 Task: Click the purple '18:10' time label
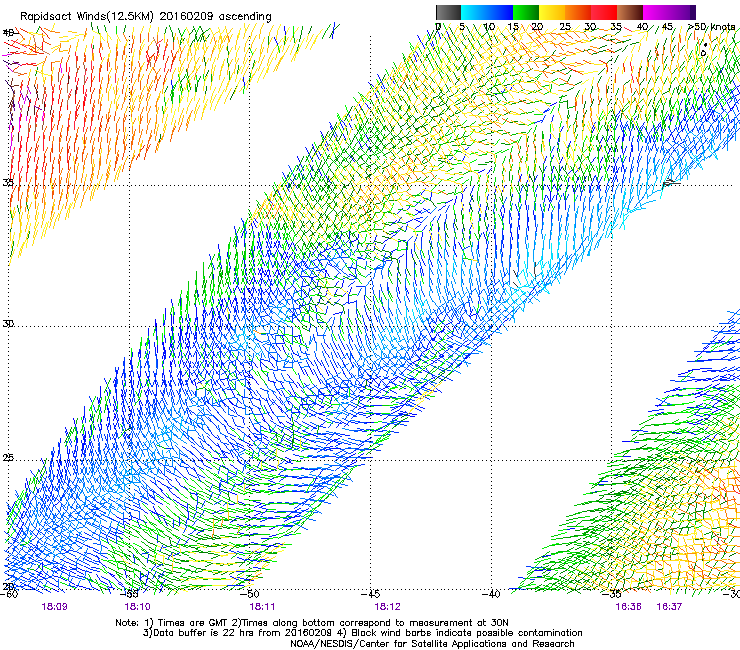137,607
